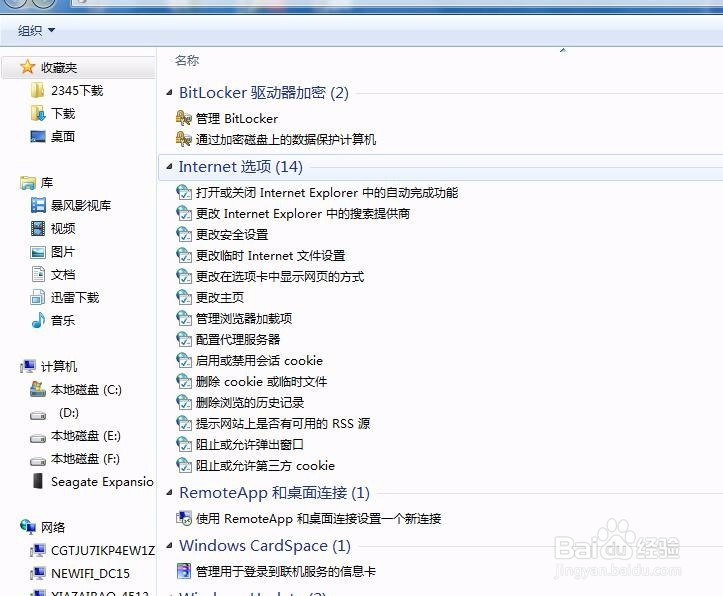Click the 通过加密磁盘上的数据保护计算机 icon
The width and height of the screenshot is (723, 596).
pyautogui.click(x=184, y=139)
